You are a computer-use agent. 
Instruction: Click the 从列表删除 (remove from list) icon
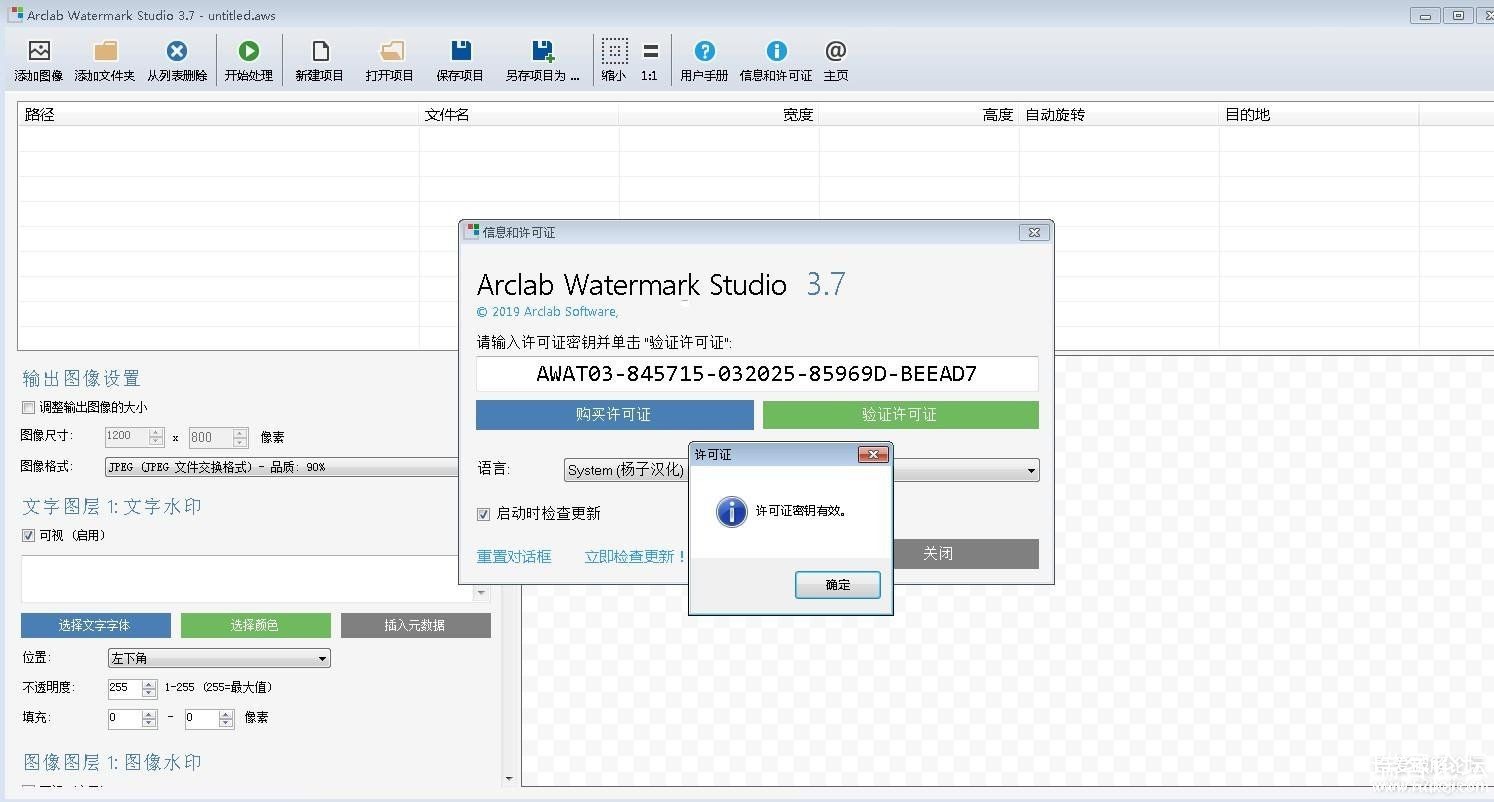click(177, 60)
